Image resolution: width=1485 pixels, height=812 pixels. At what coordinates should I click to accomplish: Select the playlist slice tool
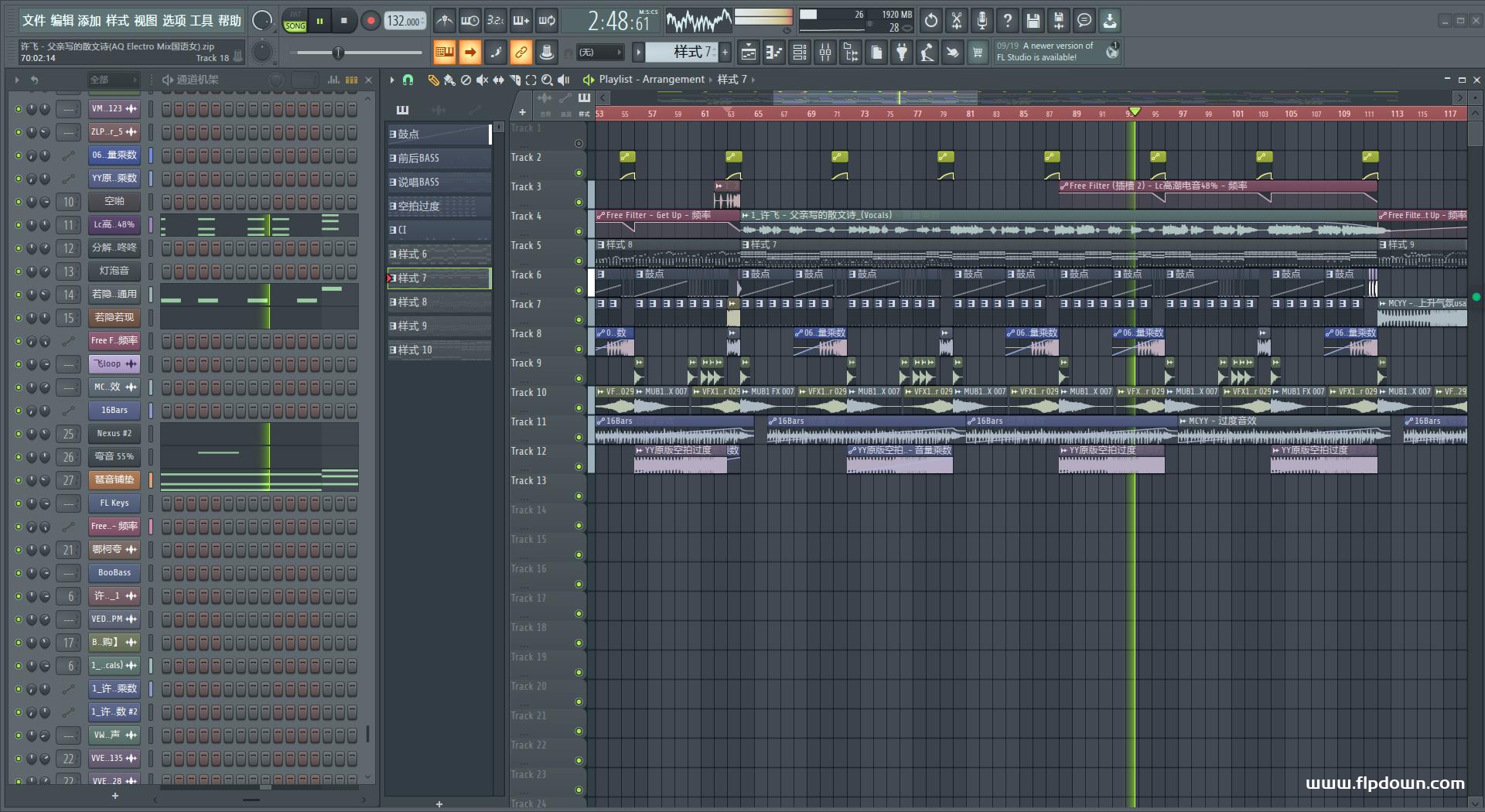515,80
